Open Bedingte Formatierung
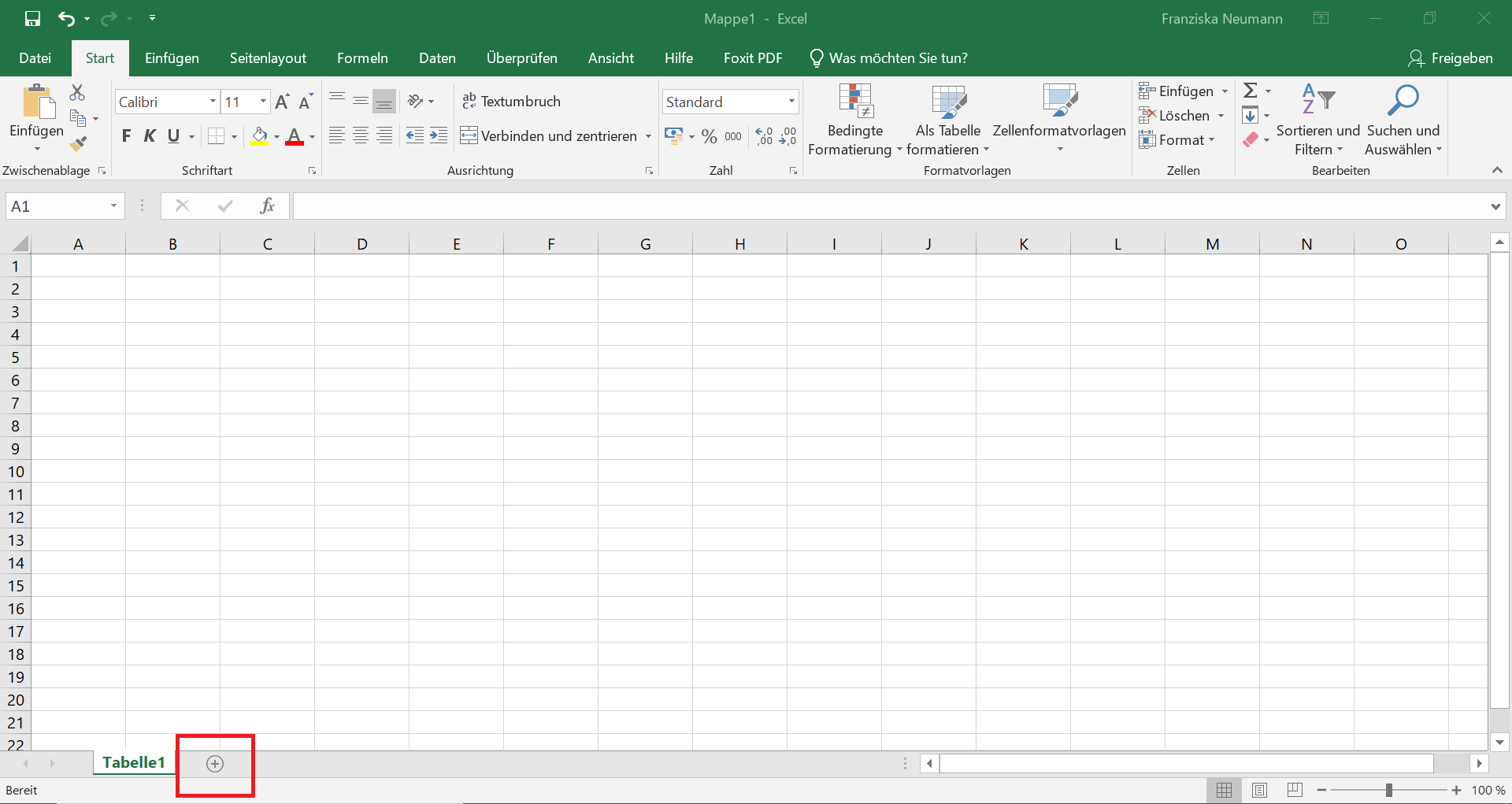The image size is (1512, 804). pyautogui.click(x=854, y=120)
